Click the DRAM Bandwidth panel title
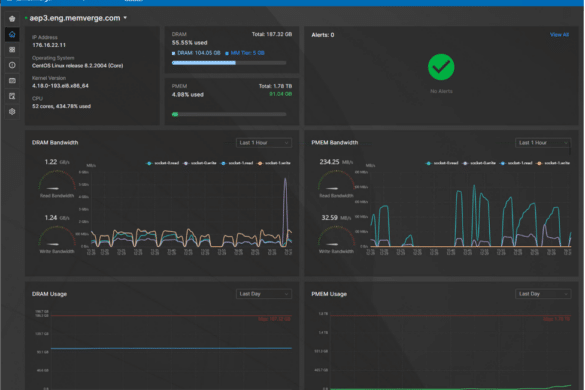 pyautogui.click(x=55, y=143)
